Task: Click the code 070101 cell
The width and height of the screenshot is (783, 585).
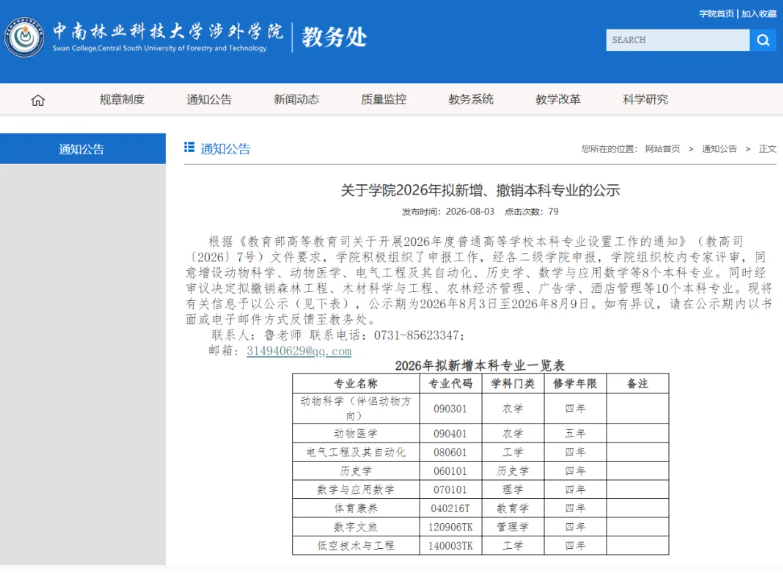Action: (x=450, y=490)
